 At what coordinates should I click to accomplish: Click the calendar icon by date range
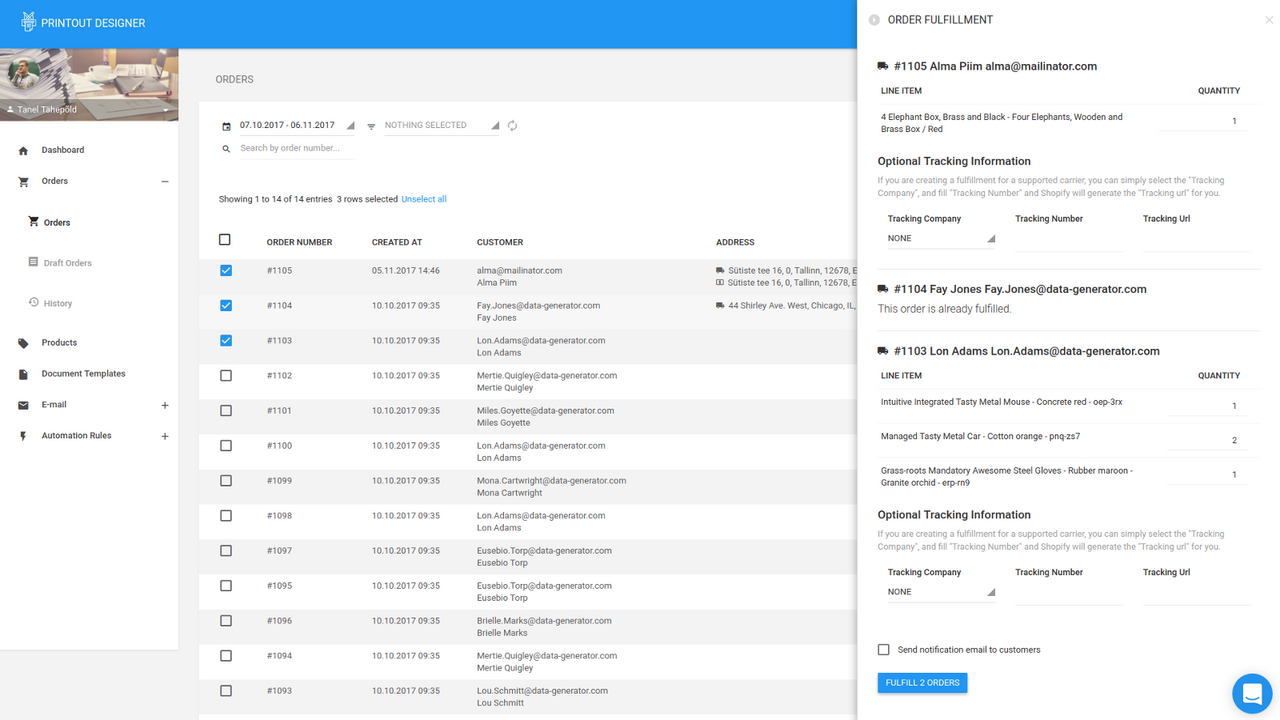pos(226,126)
